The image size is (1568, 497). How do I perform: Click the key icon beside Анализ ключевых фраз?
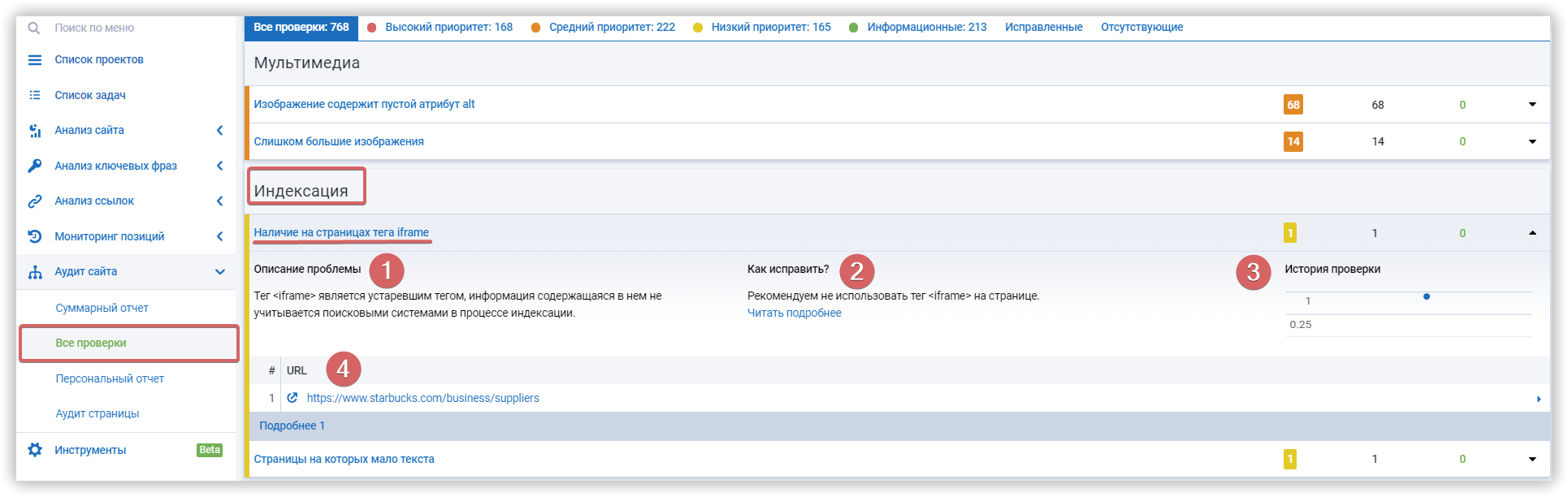[35, 166]
